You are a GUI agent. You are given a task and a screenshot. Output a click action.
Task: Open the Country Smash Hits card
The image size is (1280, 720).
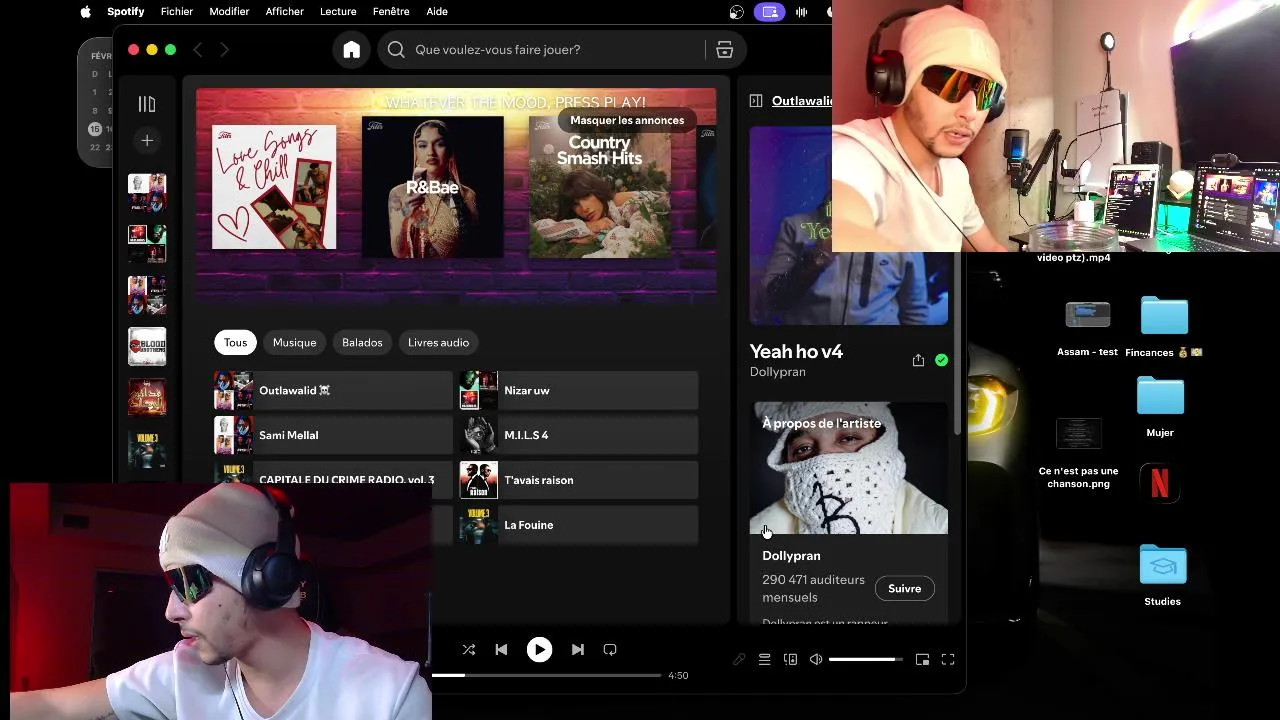[x=600, y=187]
